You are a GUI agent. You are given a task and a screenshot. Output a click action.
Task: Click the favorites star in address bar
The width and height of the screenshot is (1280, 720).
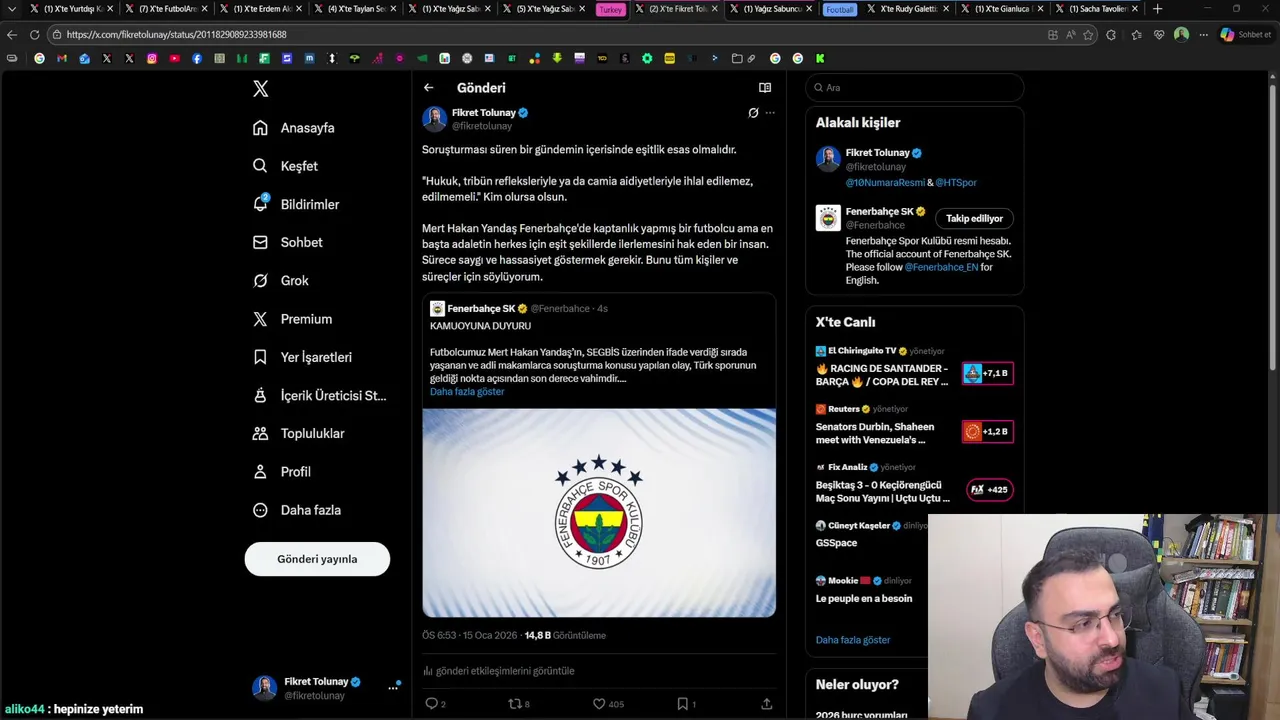coord(1088,35)
